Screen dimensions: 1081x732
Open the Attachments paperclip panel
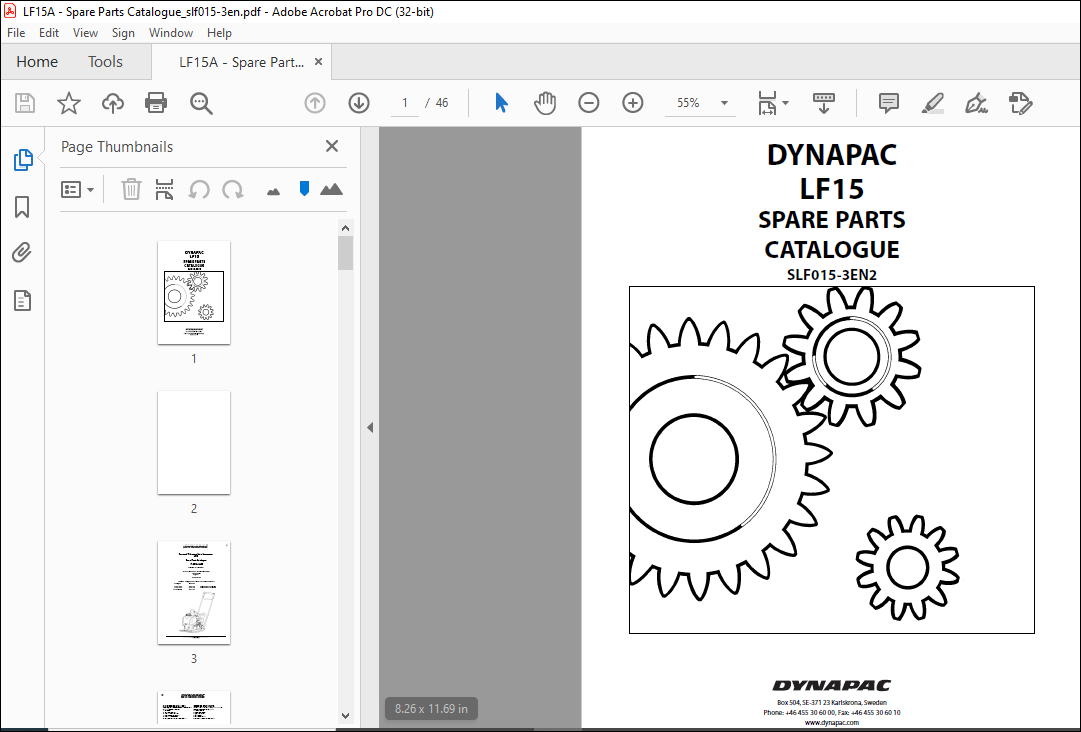click(x=22, y=253)
